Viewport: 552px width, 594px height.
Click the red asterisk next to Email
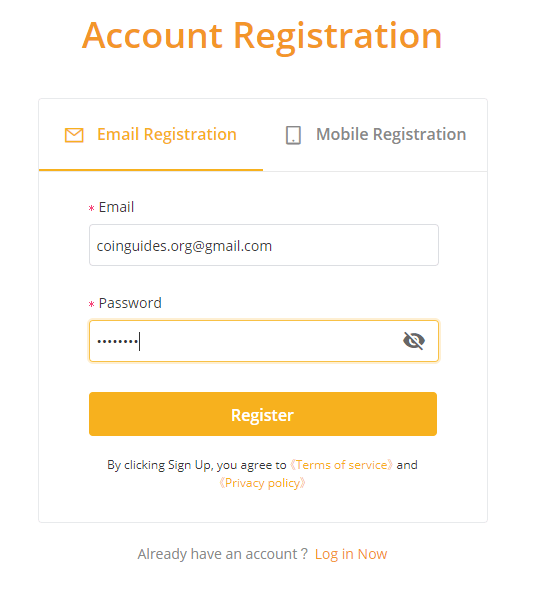[91, 208]
